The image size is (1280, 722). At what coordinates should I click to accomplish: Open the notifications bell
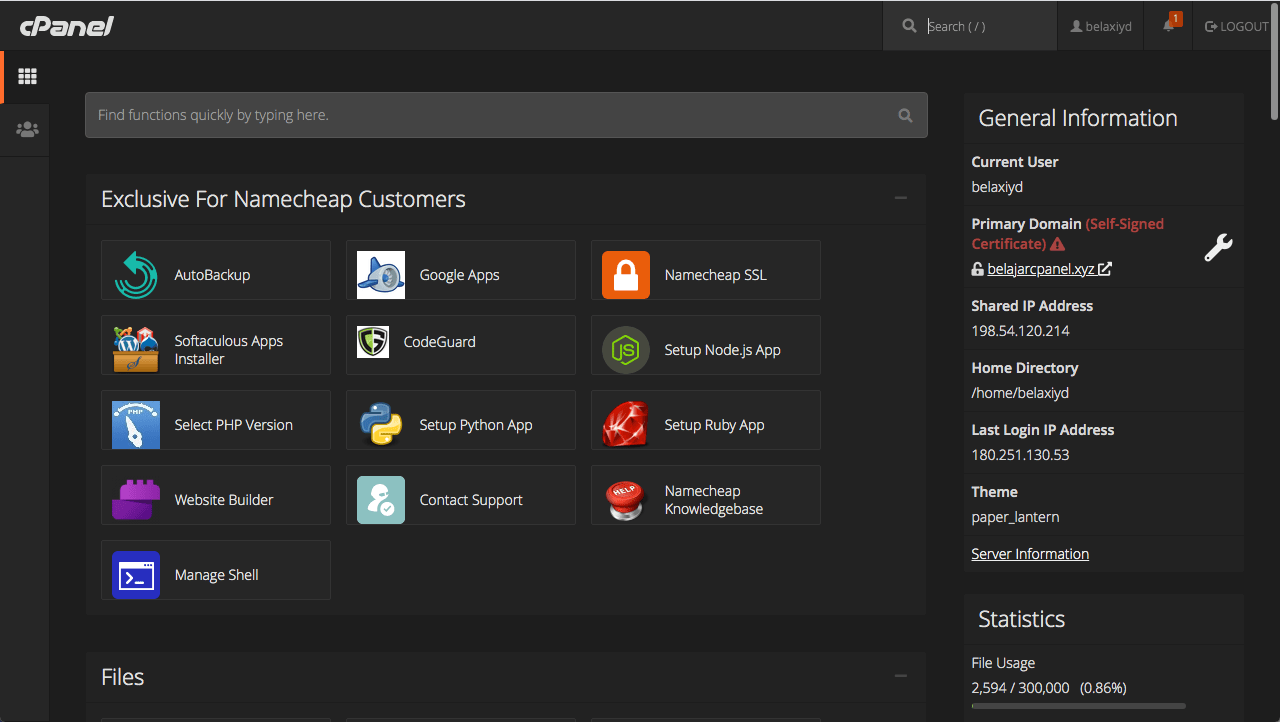1168,26
